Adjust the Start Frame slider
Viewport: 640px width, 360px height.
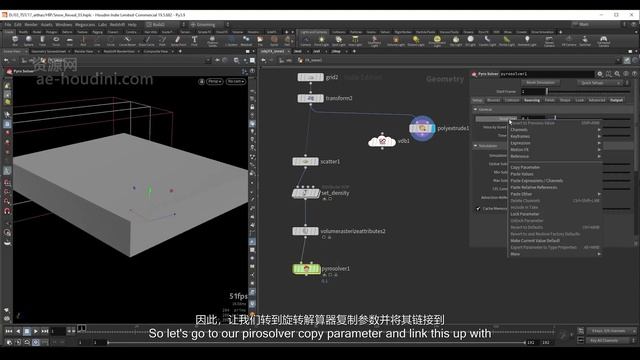coord(588,91)
